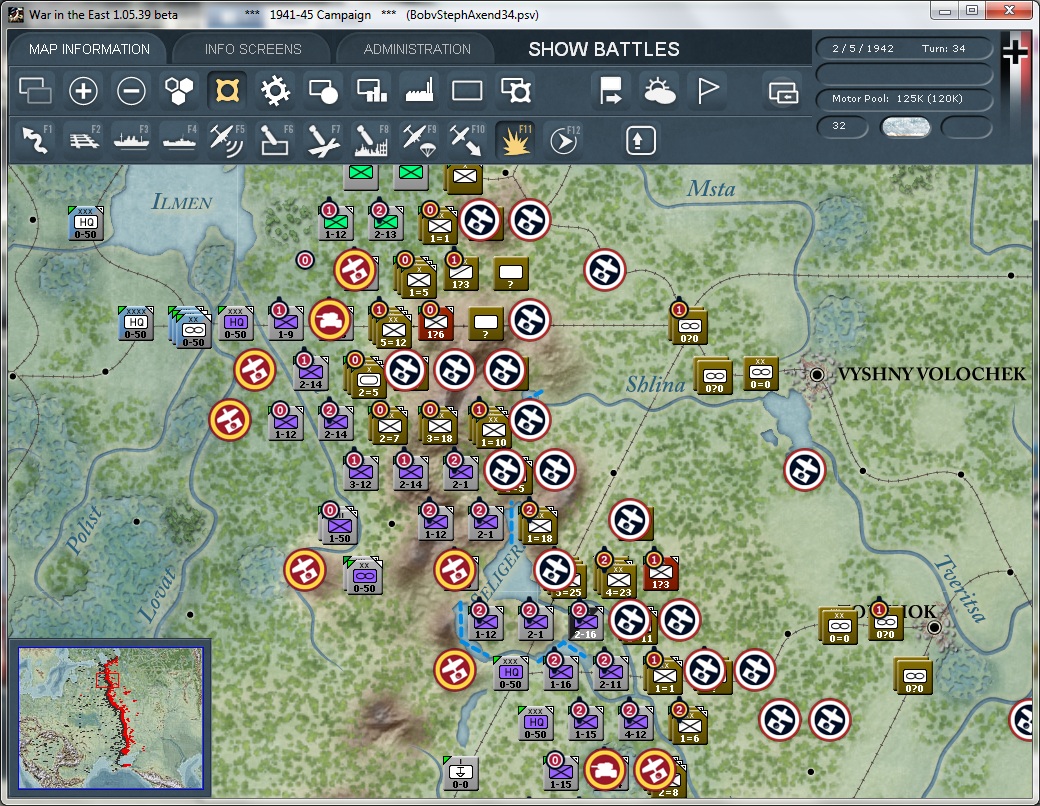Toggle the bar chart overlay icon

pyautogui.click(x=371, y=91)
